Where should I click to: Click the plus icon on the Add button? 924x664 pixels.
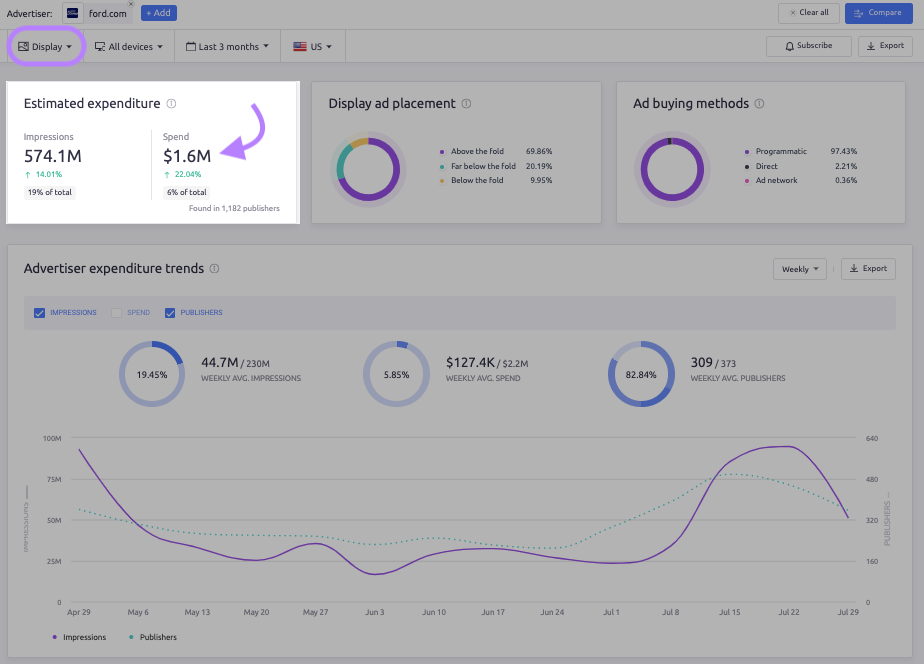coord(147,12)
